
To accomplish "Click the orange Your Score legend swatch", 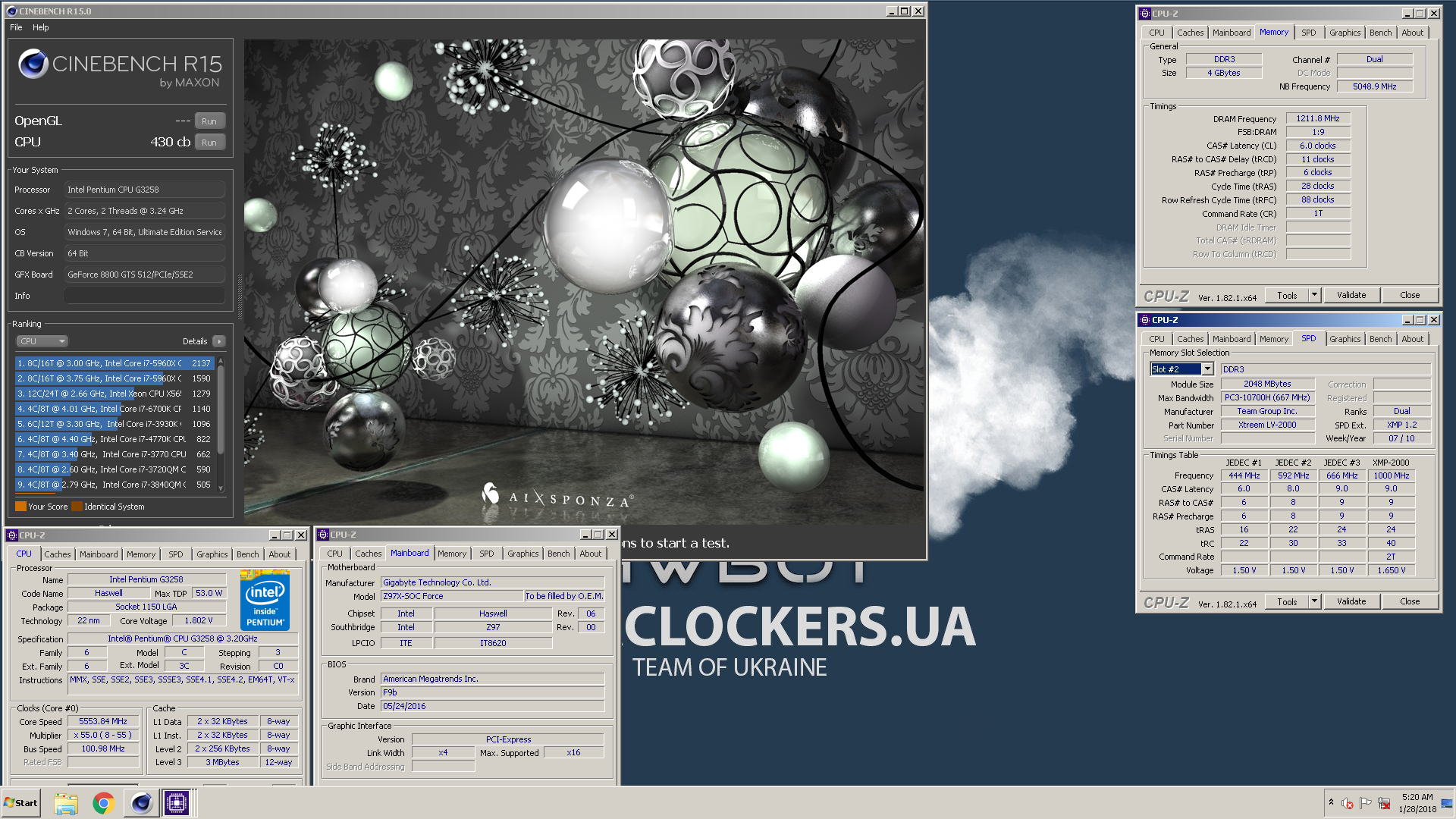I will point(20,507).
